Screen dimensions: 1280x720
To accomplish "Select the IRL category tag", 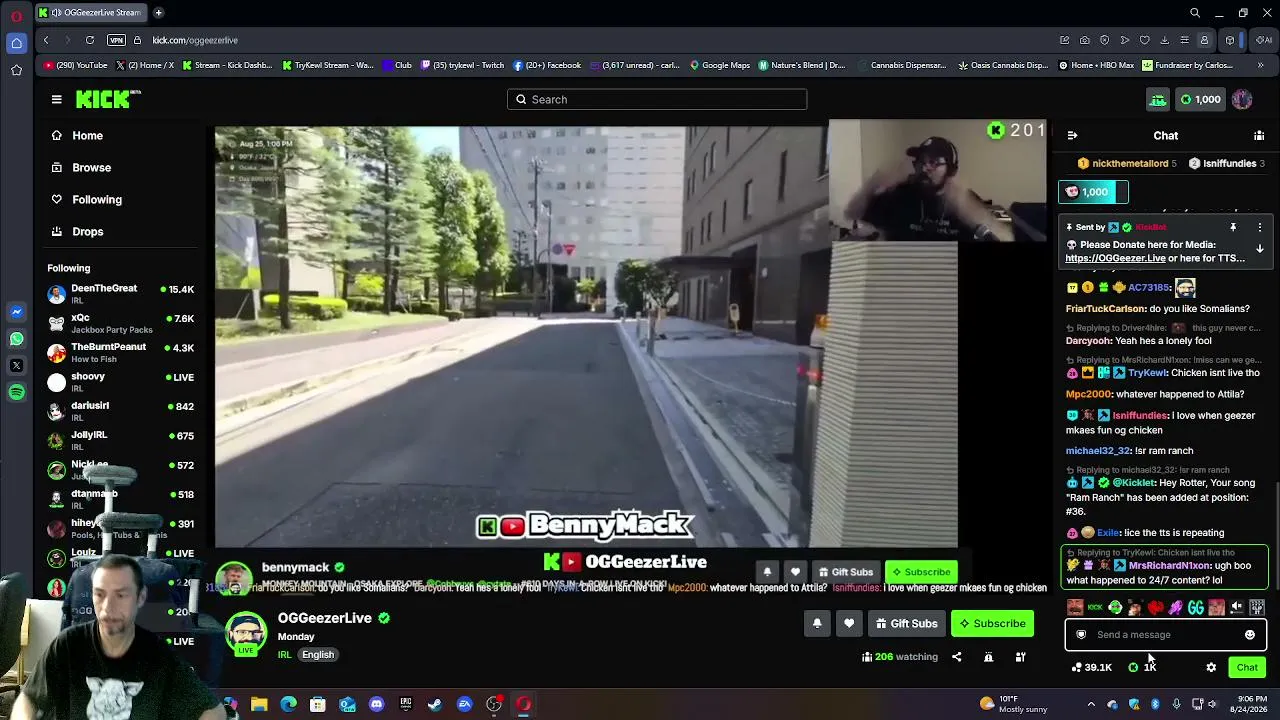I will tap(284, 655).
